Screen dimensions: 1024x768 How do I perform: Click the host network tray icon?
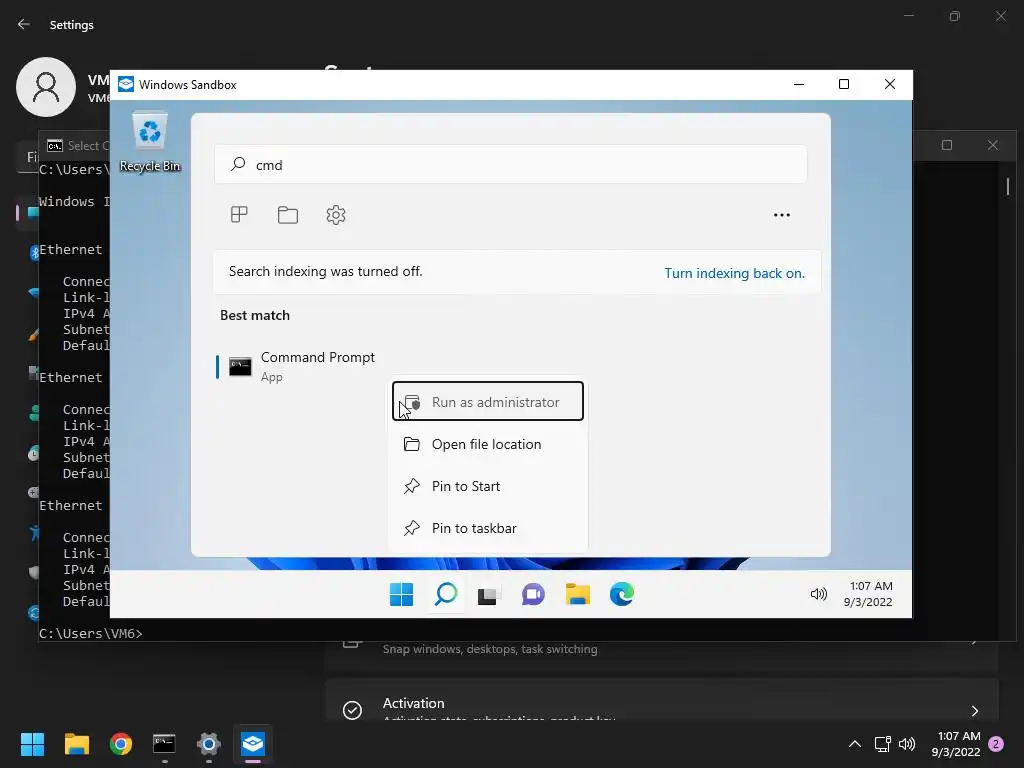[882, 744]
